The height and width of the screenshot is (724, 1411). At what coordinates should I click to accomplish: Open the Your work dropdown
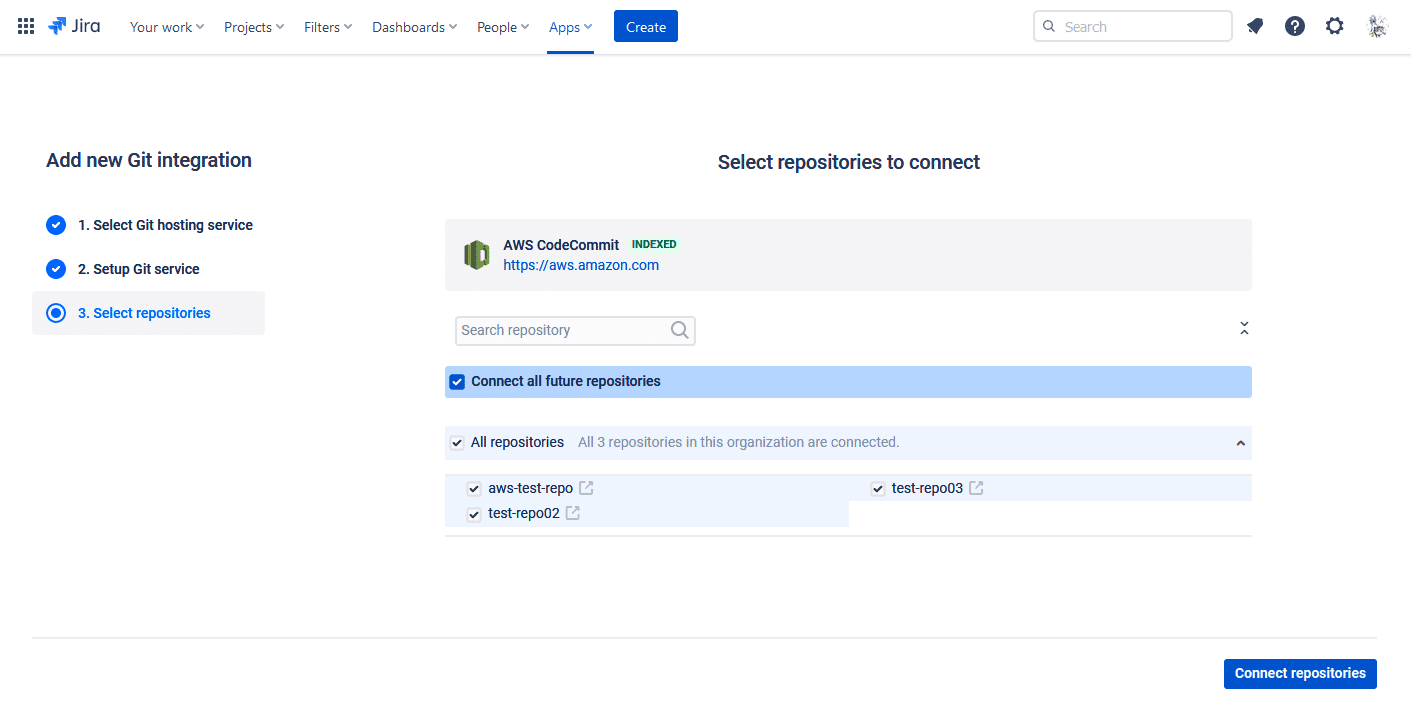click(x=167, y=27)
